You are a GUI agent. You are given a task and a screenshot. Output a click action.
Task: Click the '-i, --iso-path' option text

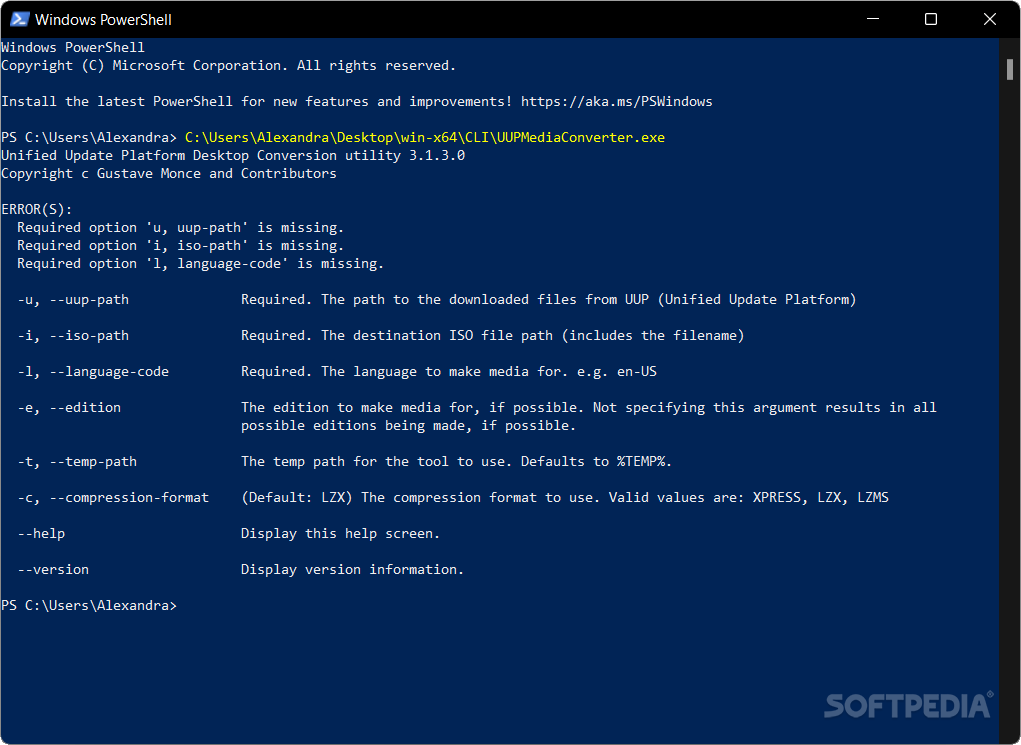(x=73, y=335)
